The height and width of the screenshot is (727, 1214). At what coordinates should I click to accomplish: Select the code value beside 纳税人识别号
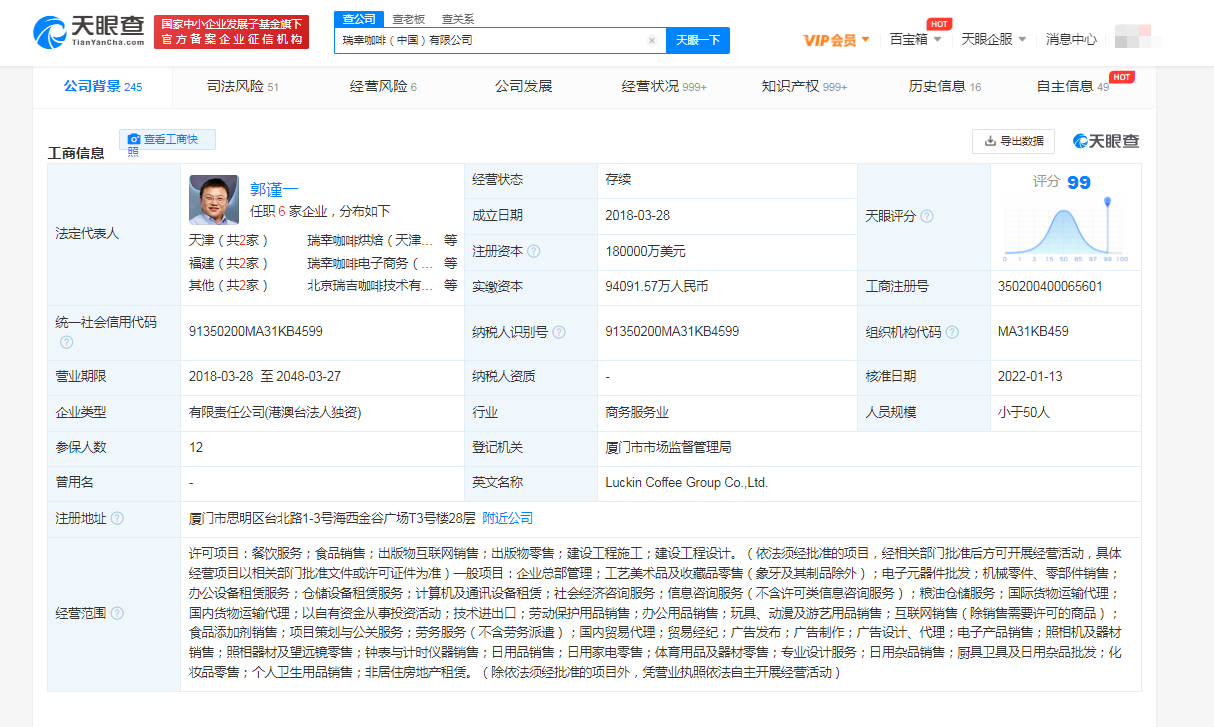coord(672,331)
